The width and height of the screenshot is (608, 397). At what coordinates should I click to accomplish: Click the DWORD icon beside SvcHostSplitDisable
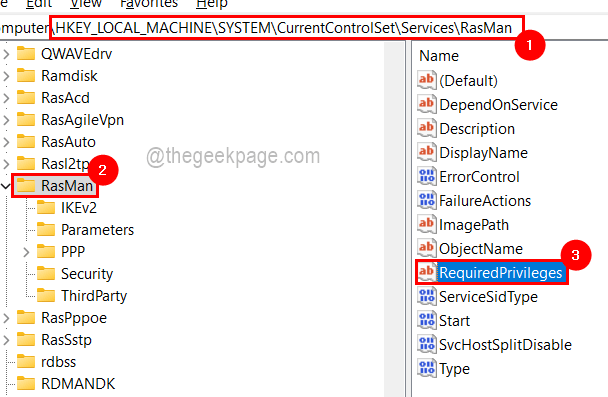[427, 345]
